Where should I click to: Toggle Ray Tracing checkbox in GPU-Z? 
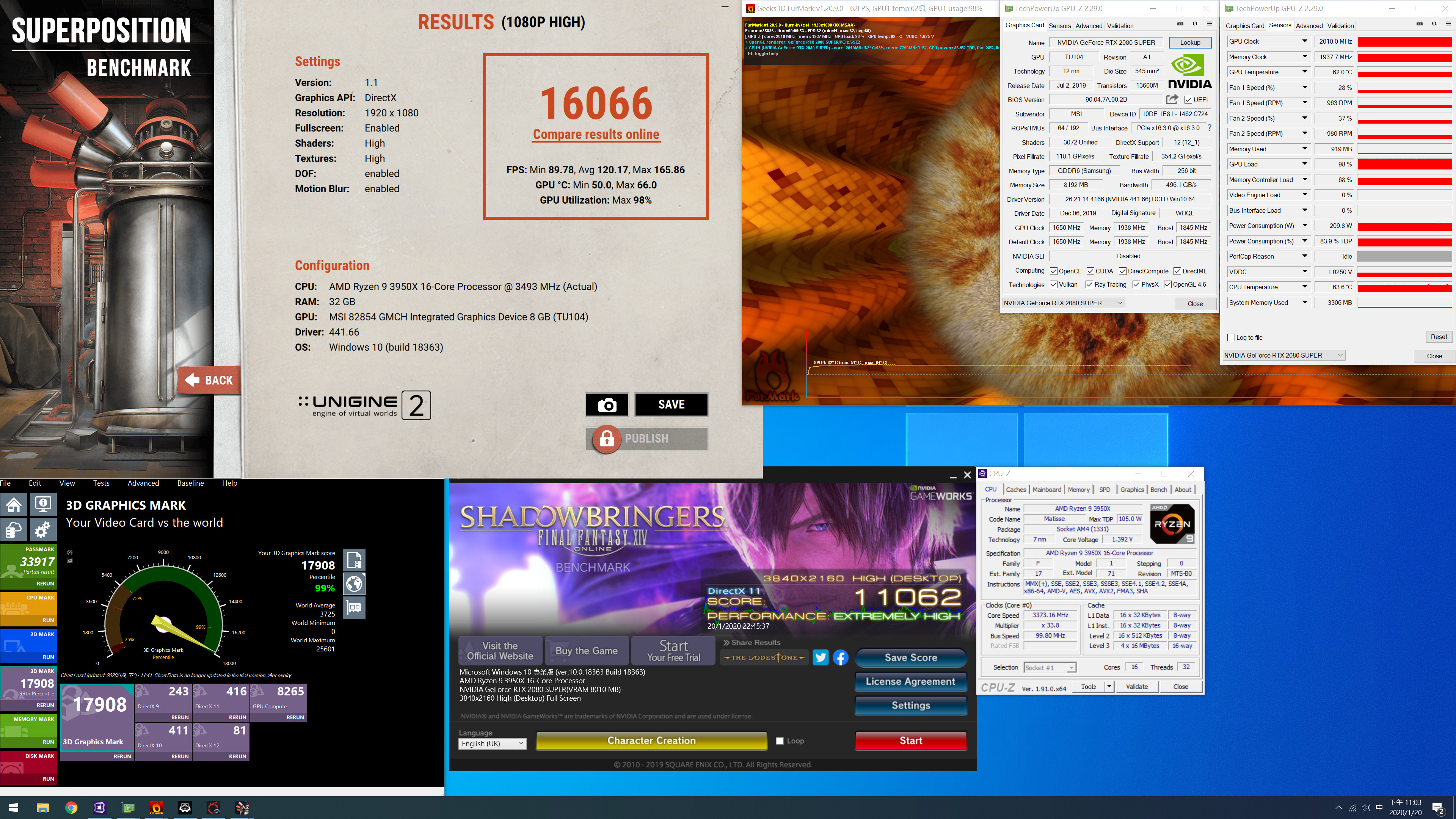tap(1089, 285)
